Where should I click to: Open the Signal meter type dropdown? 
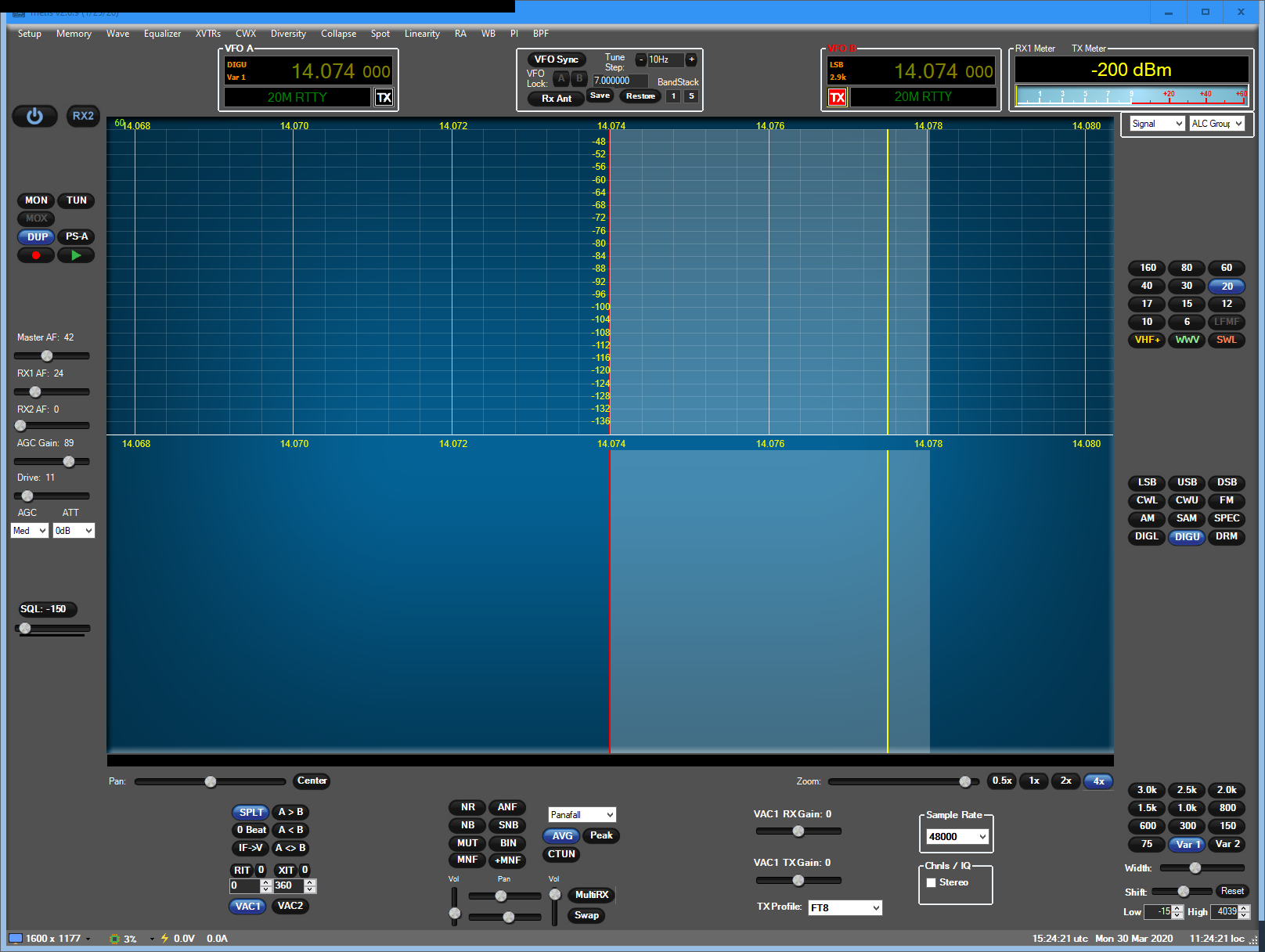click(1157, 124)
